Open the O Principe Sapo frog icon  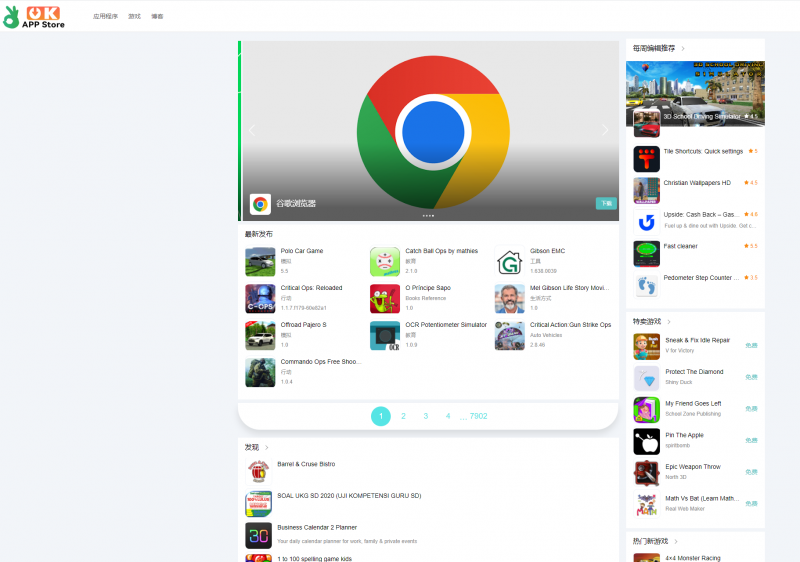tap(385, 298)
